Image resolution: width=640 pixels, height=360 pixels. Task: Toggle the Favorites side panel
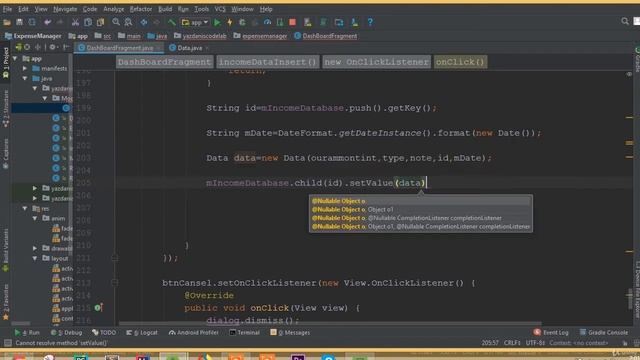[6, 302]
